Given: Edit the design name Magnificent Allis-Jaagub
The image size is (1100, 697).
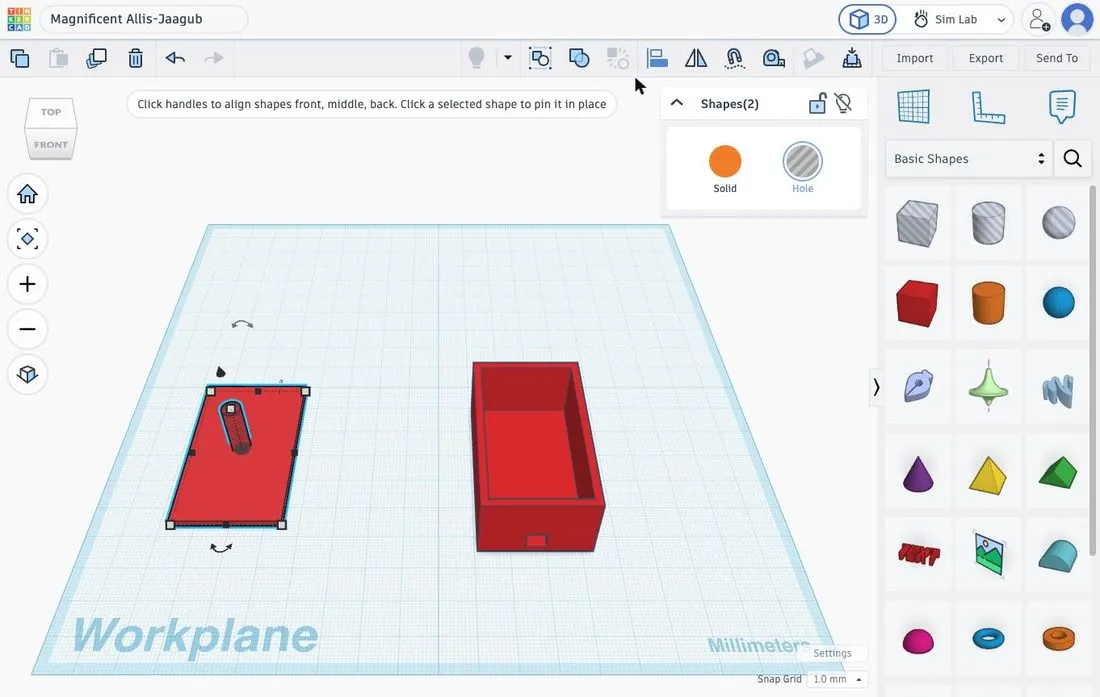Looking at the screenshot, I should coord(144,19).
